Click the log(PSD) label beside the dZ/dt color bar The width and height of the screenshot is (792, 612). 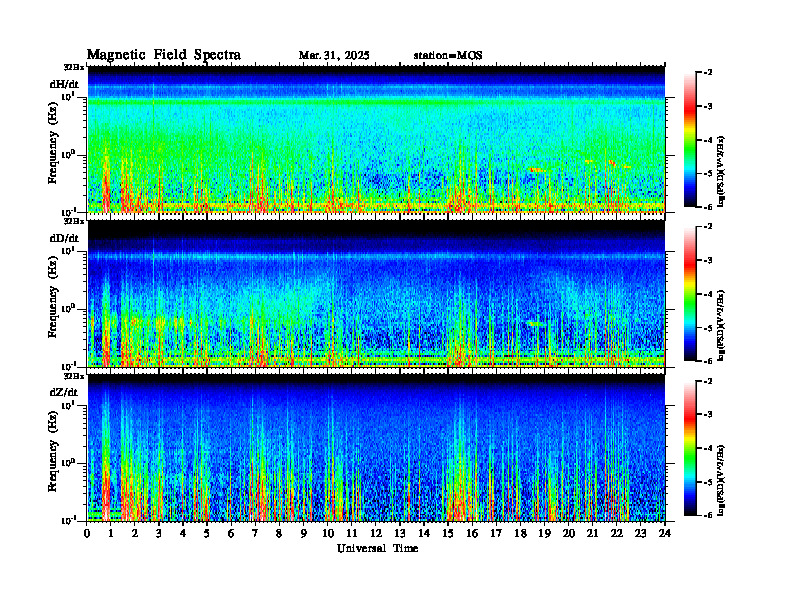pyautogui.click(x=721, y=480)
